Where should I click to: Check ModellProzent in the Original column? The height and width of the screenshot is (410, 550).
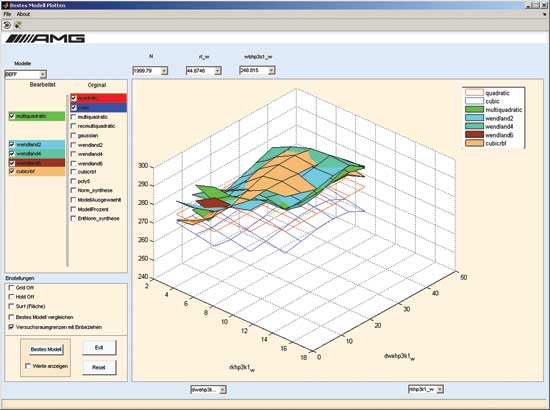pyautogui.click(x=73, y=209)
